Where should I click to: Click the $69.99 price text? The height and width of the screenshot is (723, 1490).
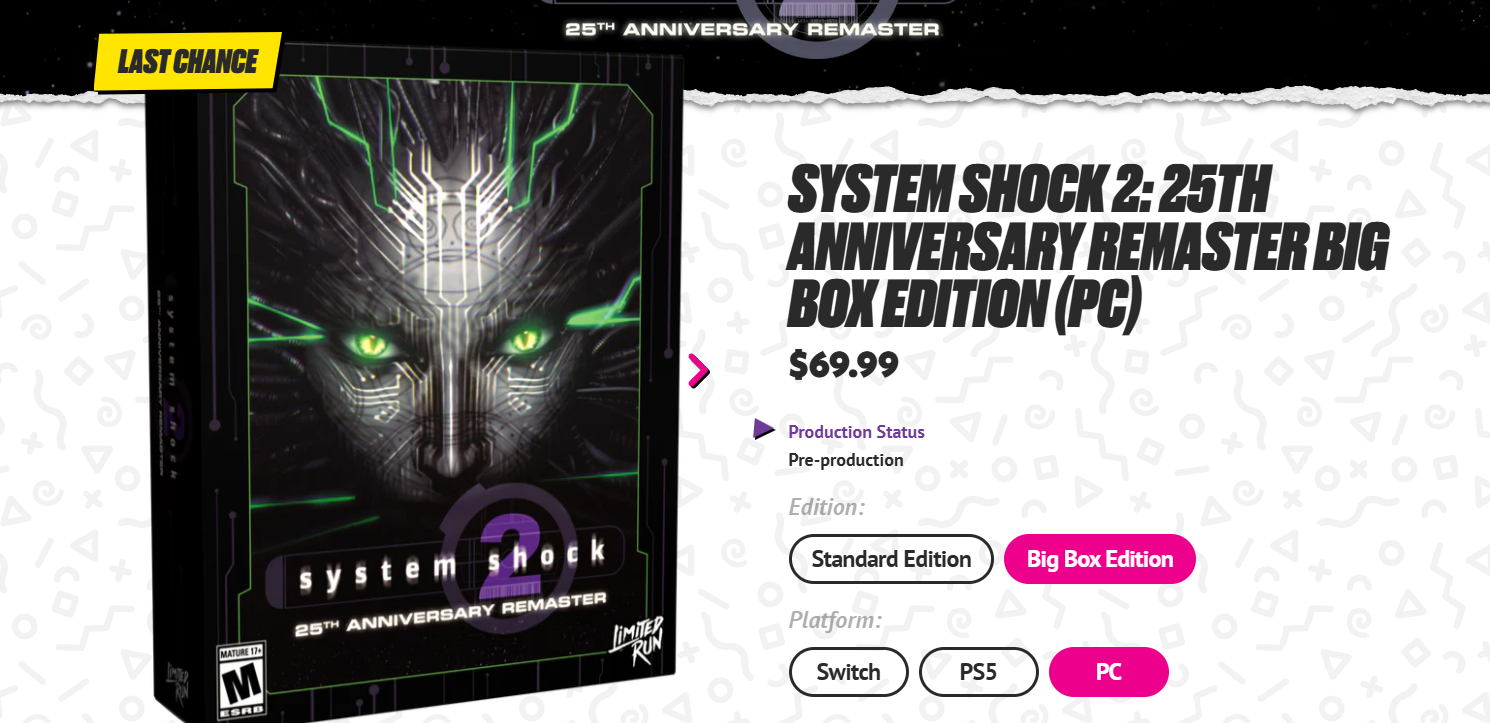[843, 365]
